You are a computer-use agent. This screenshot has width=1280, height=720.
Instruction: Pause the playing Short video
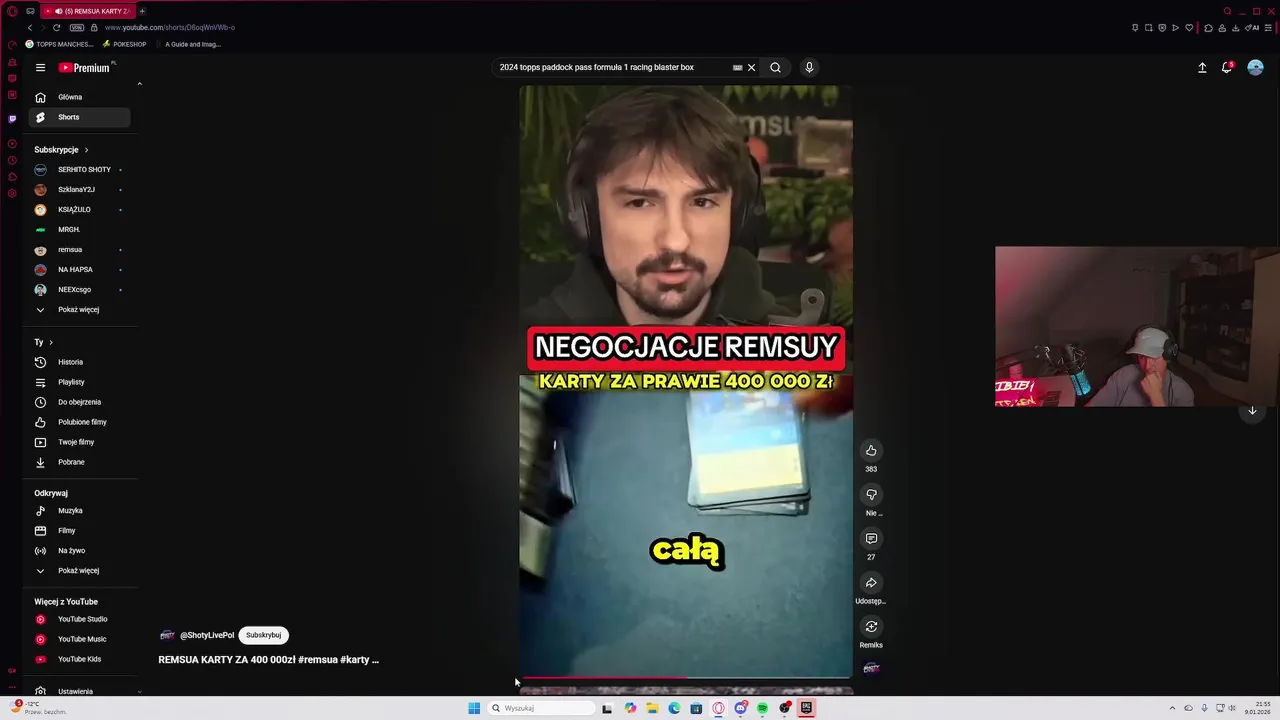point(686,380)
